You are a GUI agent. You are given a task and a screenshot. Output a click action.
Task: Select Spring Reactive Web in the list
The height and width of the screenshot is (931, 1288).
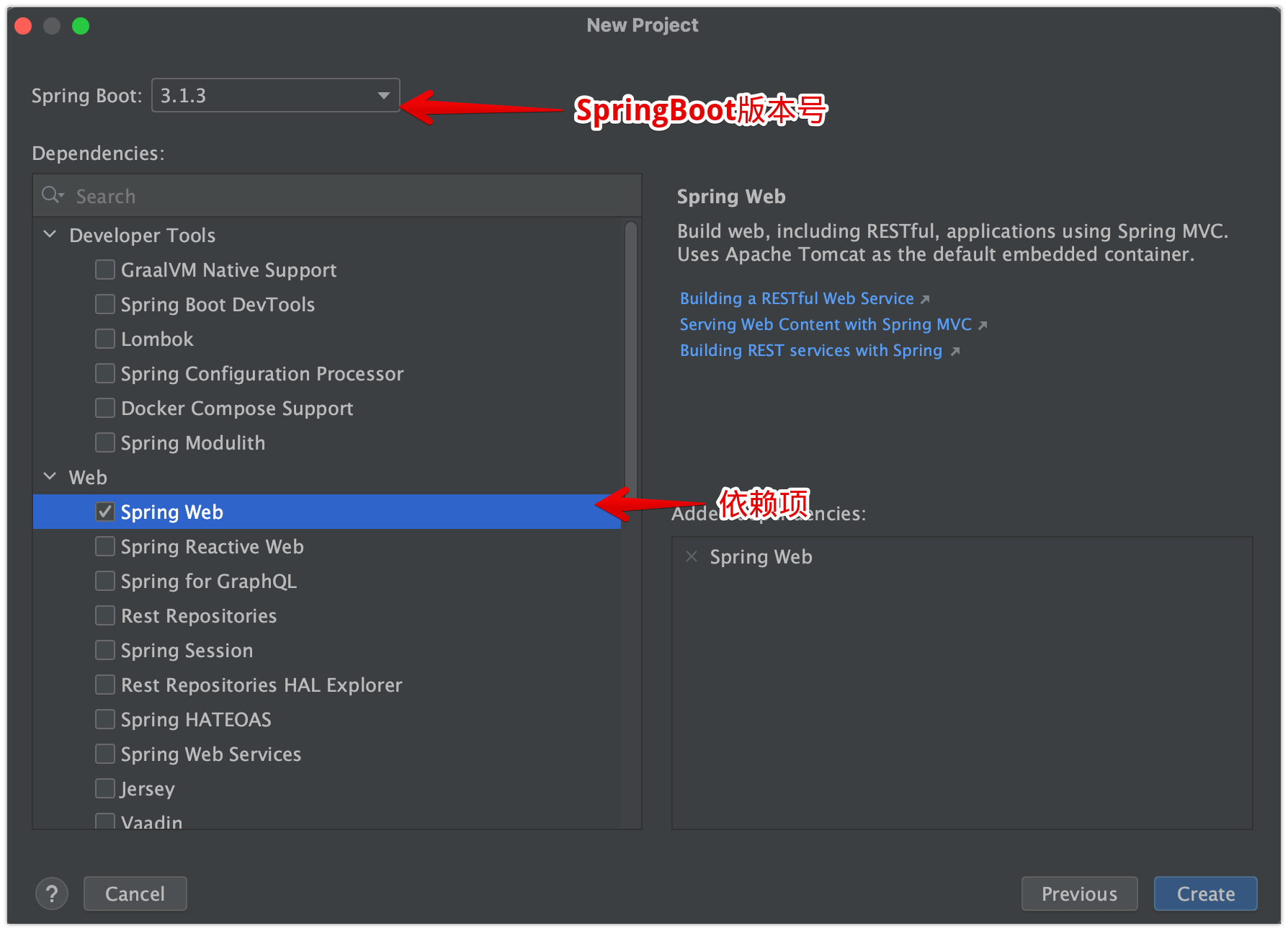(x=212, y=547)
